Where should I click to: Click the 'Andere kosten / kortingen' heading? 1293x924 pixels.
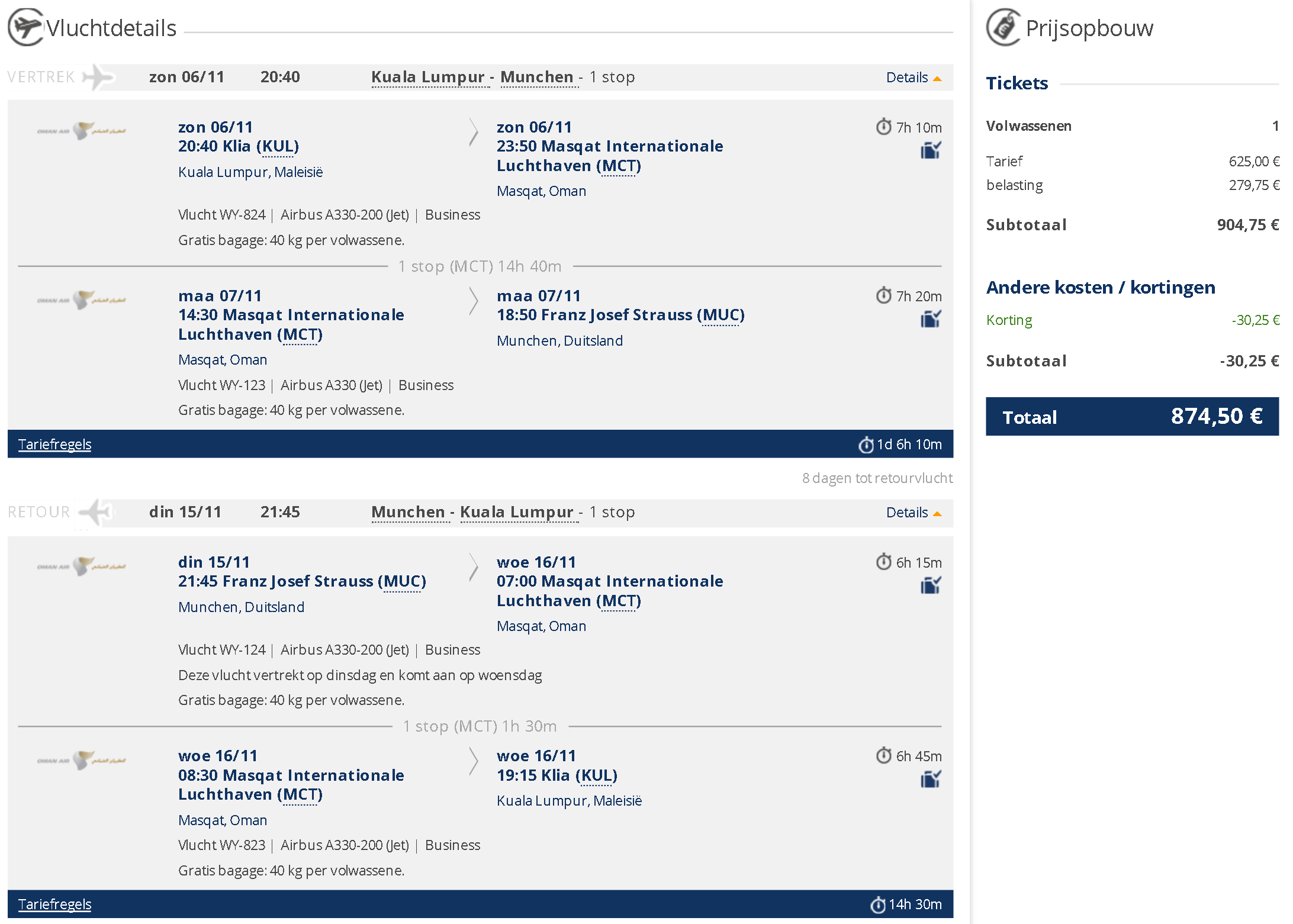pyautogui.click(x=1101, y=288)
